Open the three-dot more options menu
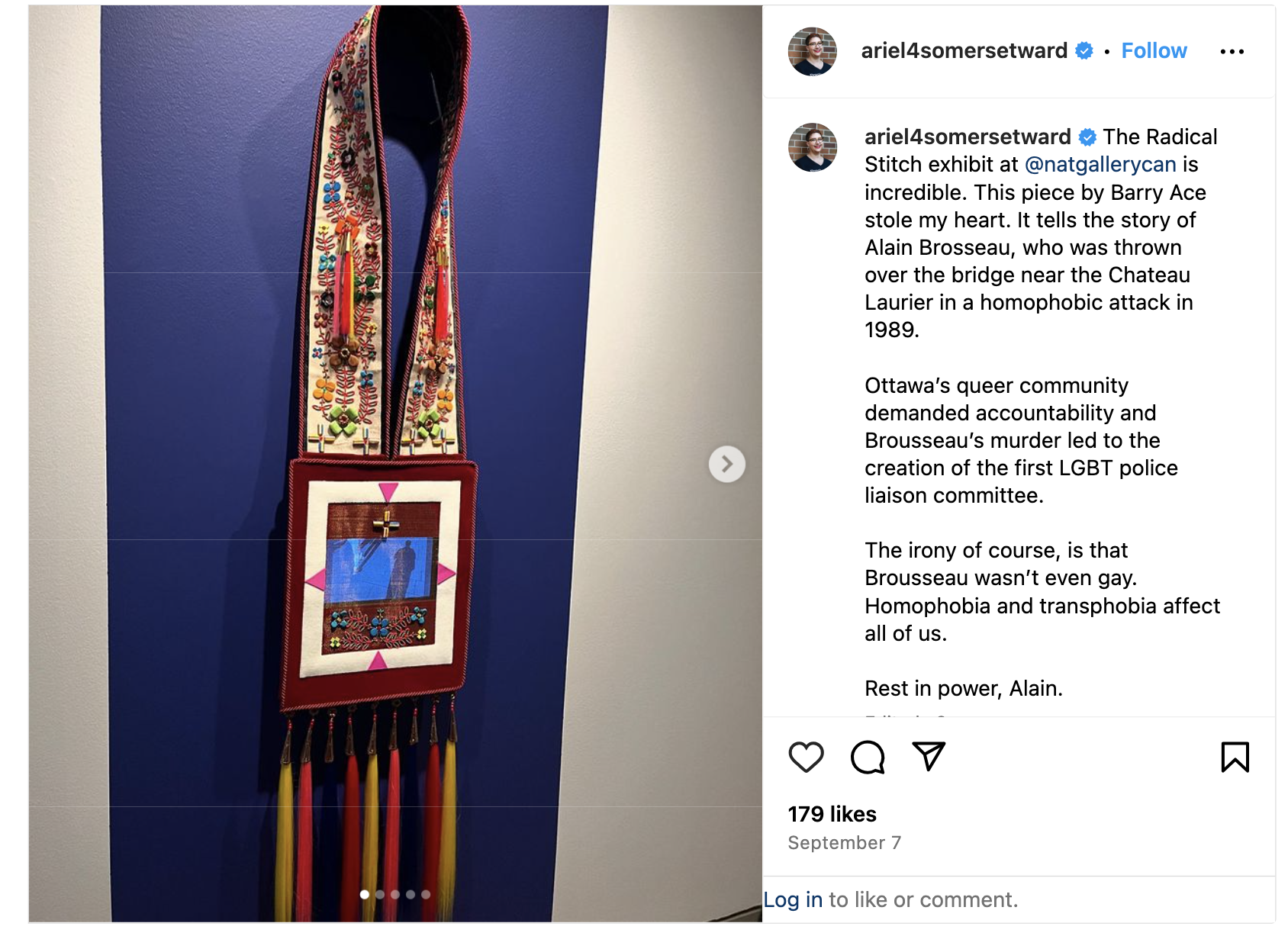The height and width of the screenshot is (949, 1288). coord(1232,52)
